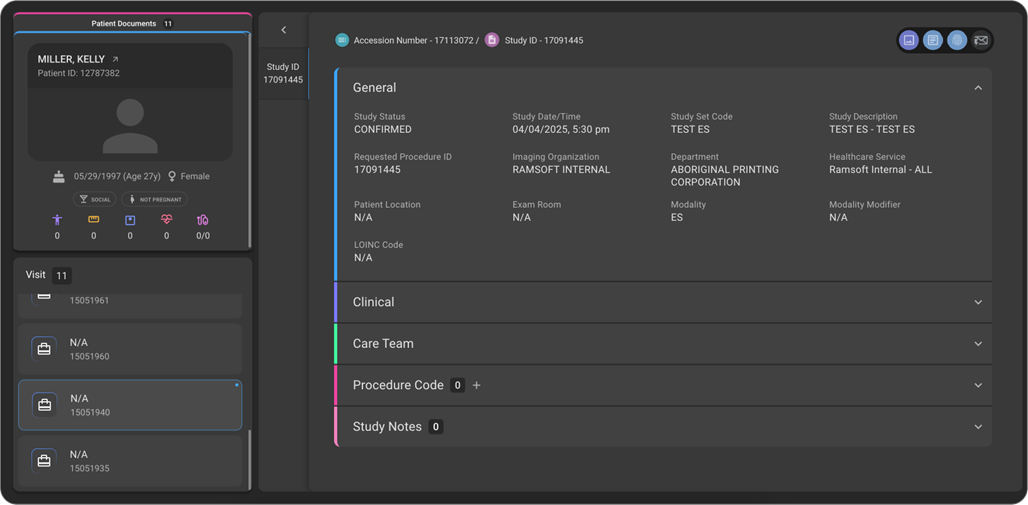1028x505 pixels.
Task: Click the plus icon next to Procedure Code
Action: 477,385
